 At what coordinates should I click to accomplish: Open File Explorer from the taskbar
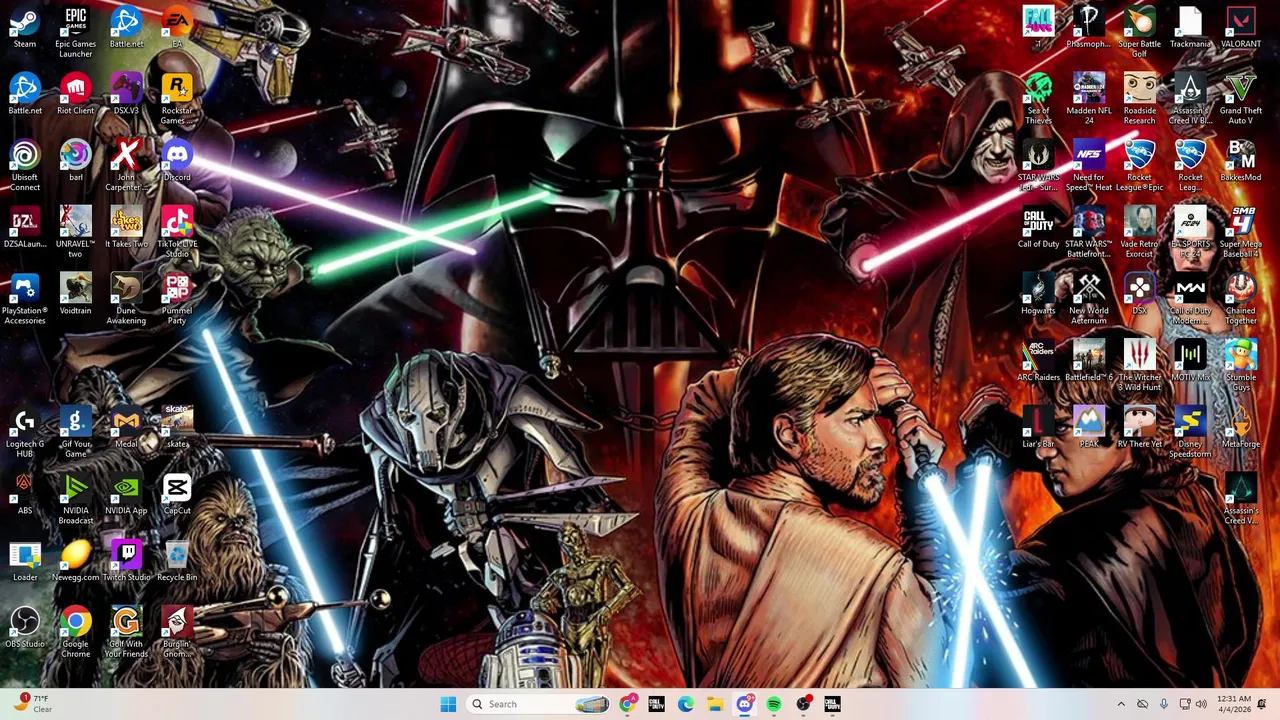715,704
